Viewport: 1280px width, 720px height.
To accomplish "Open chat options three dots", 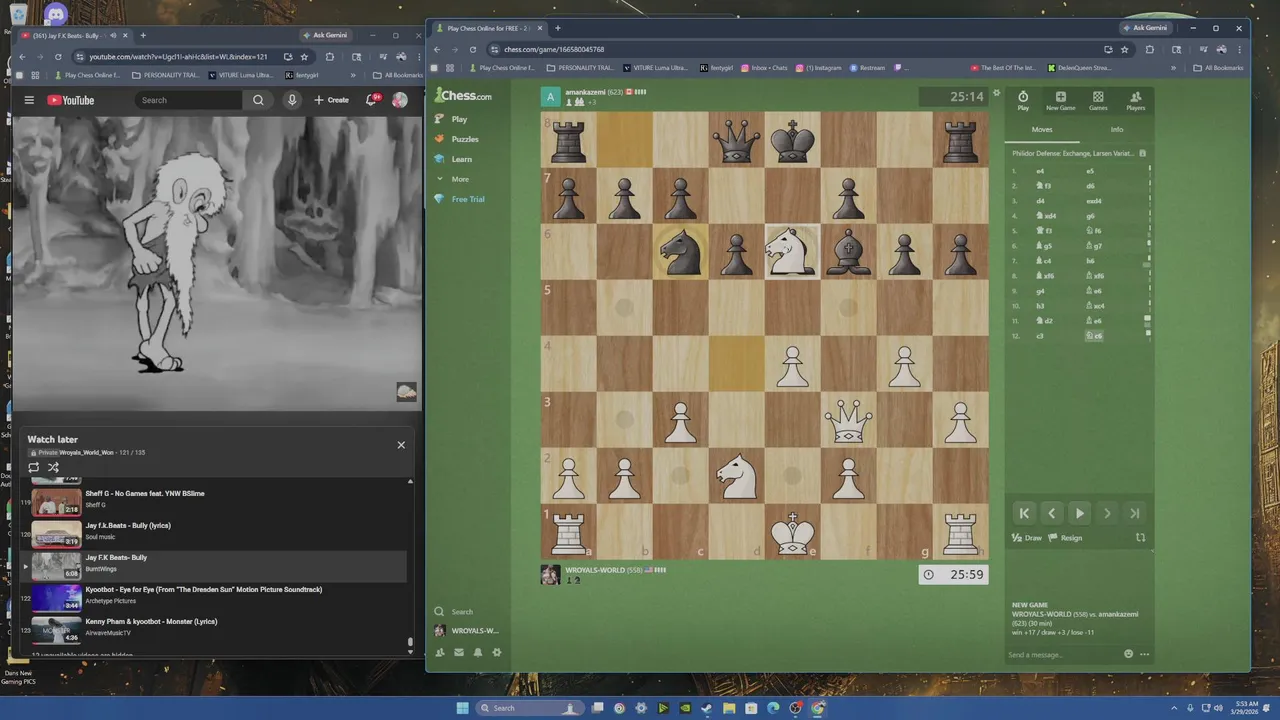I will pos(1144,654).
